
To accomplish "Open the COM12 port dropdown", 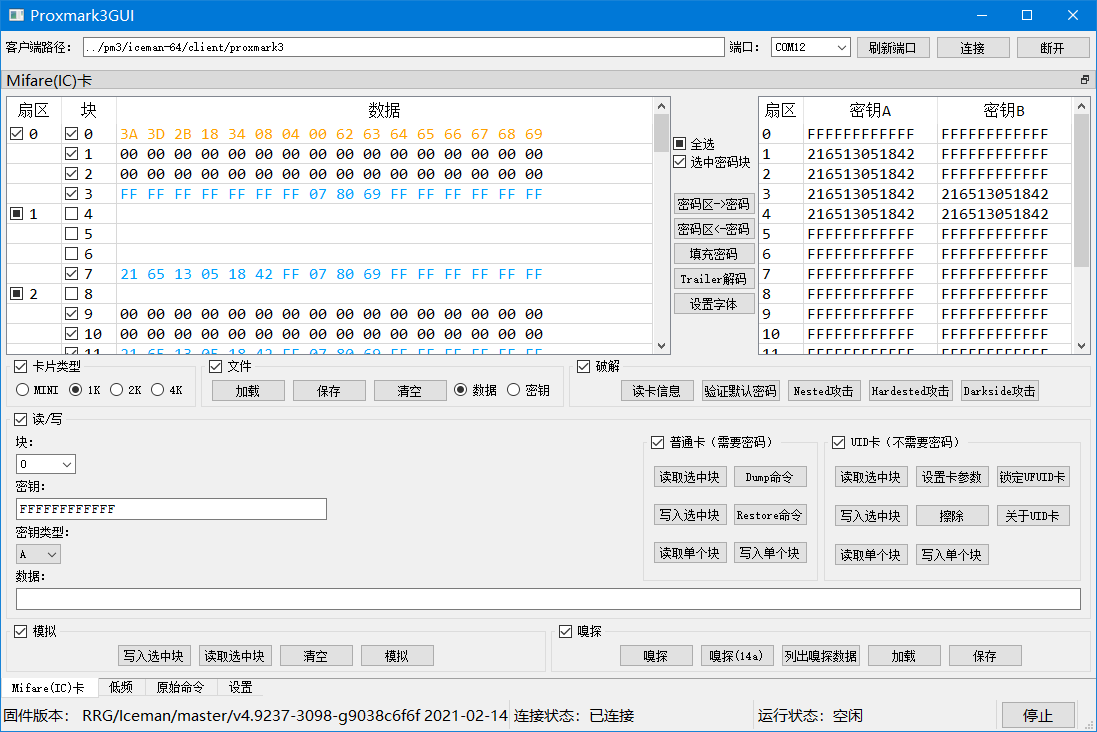I will 810,48.
